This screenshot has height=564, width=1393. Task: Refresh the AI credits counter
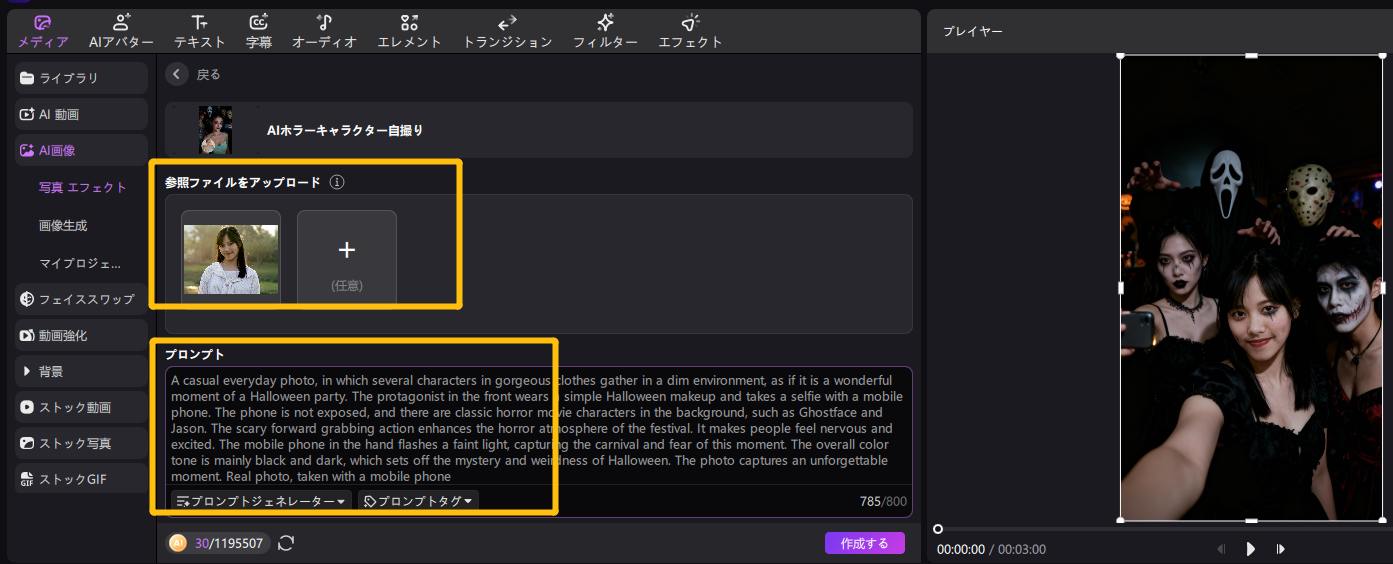tap(286, 543)
